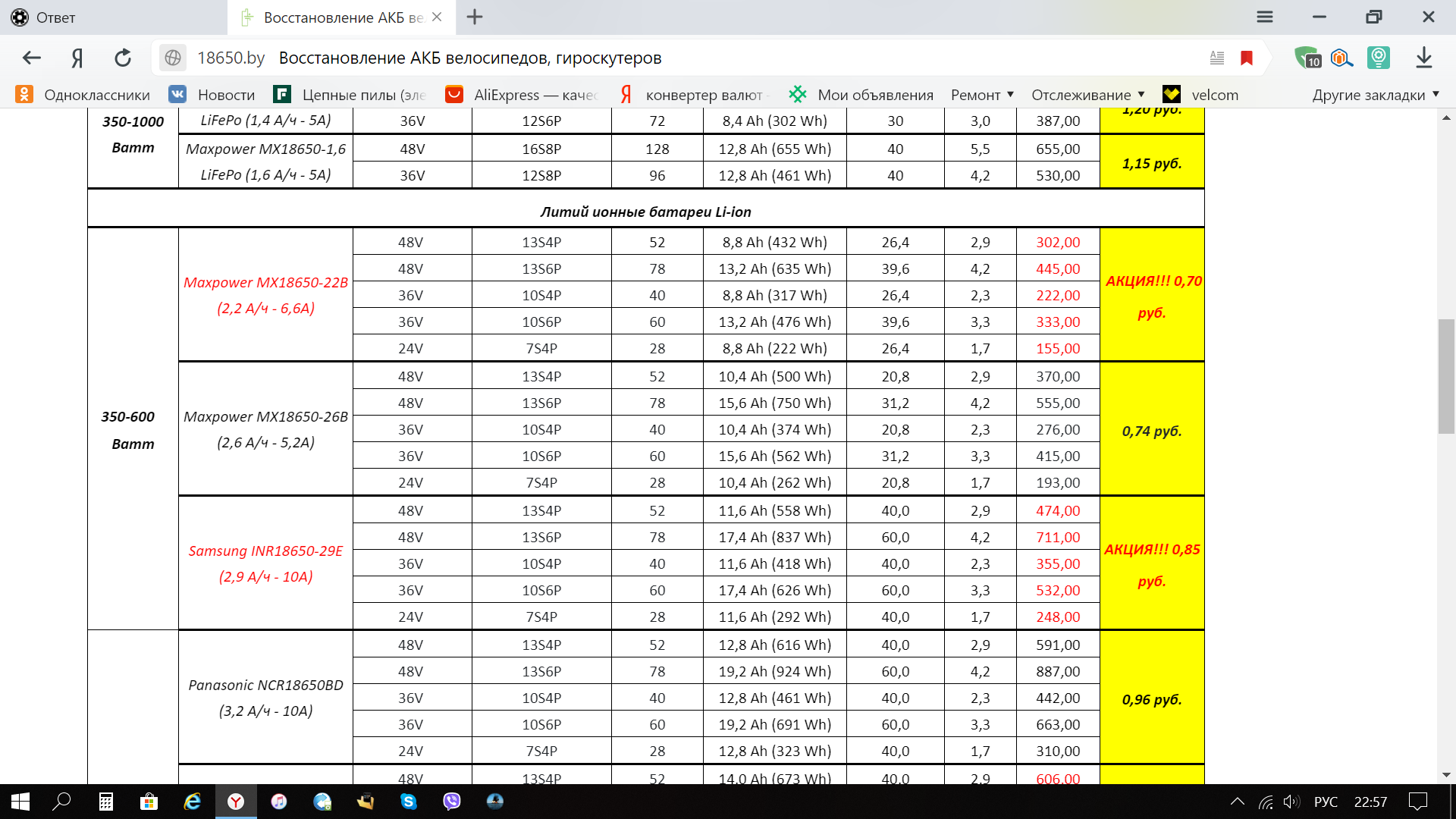Screen dimensions: 1456x819
Task: Click heading Литий ионные батареи Li-ion
Action: tap(645, 212)
